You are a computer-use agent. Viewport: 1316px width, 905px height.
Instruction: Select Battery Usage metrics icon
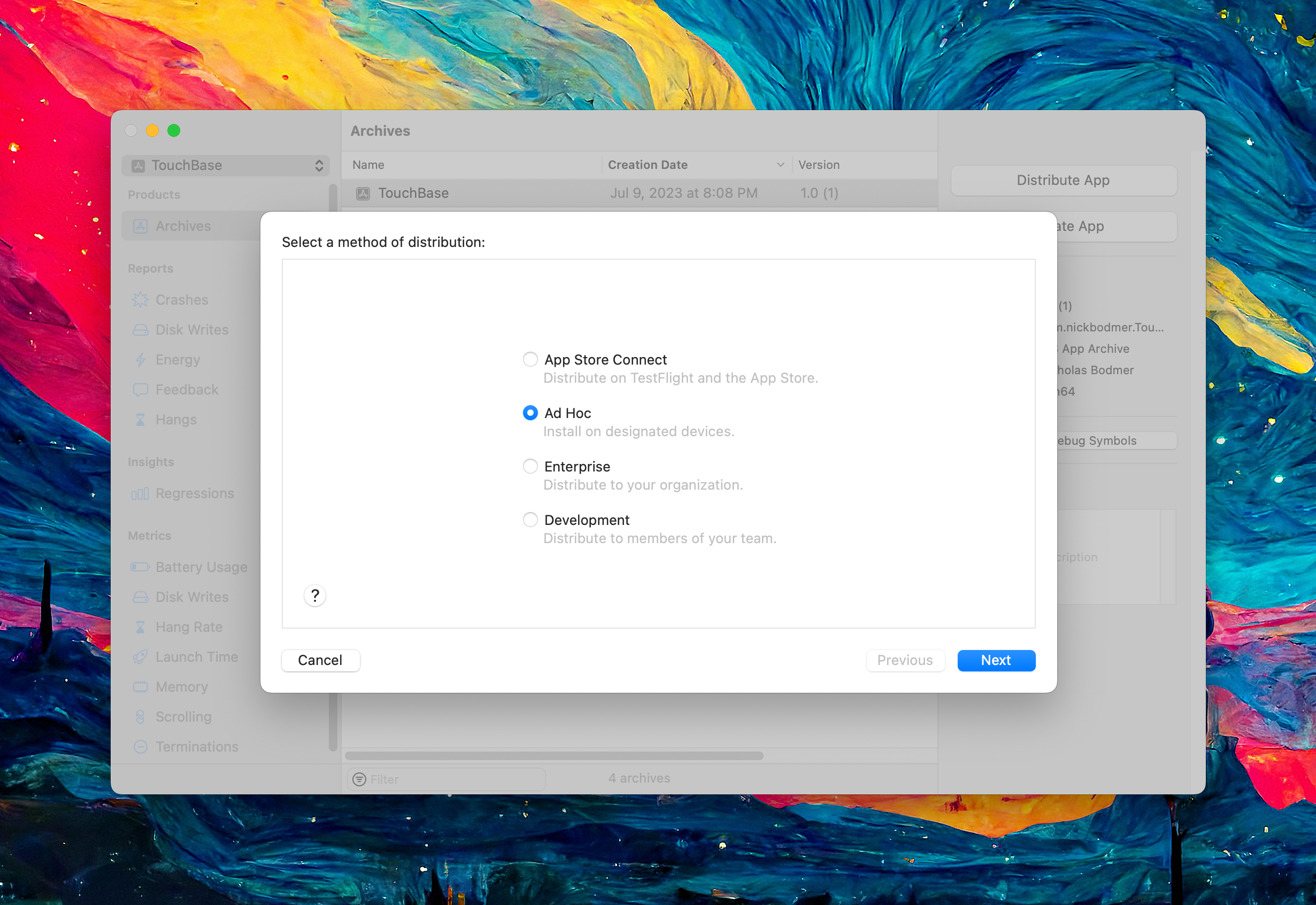138,567
